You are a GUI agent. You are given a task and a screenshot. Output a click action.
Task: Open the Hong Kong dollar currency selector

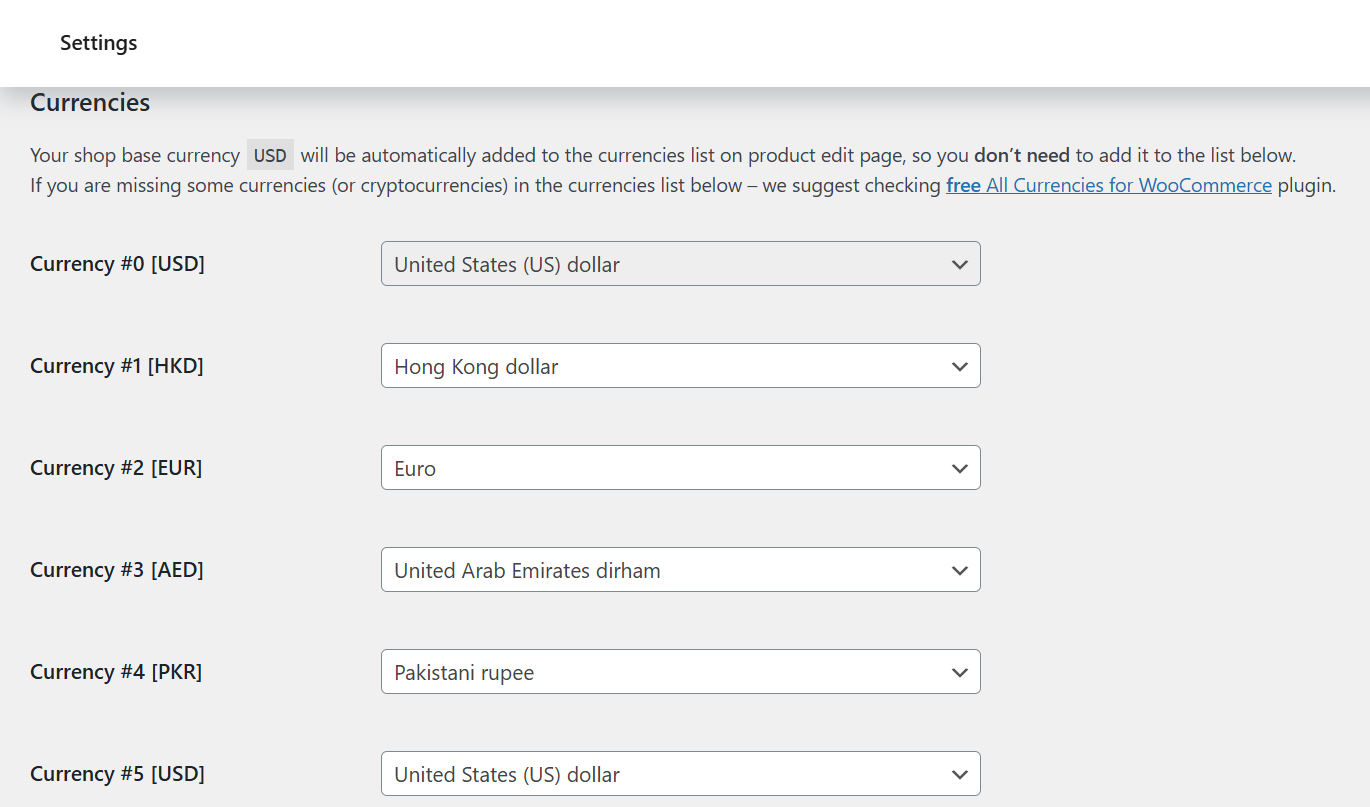click(x=680, y=366)
